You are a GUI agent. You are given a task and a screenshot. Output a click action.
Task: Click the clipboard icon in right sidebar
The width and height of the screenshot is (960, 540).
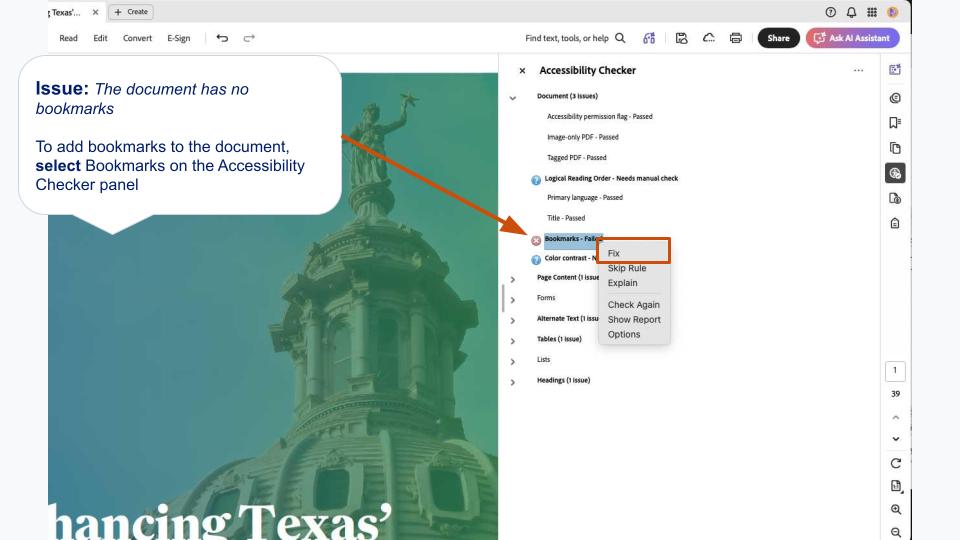click(895, 223)
